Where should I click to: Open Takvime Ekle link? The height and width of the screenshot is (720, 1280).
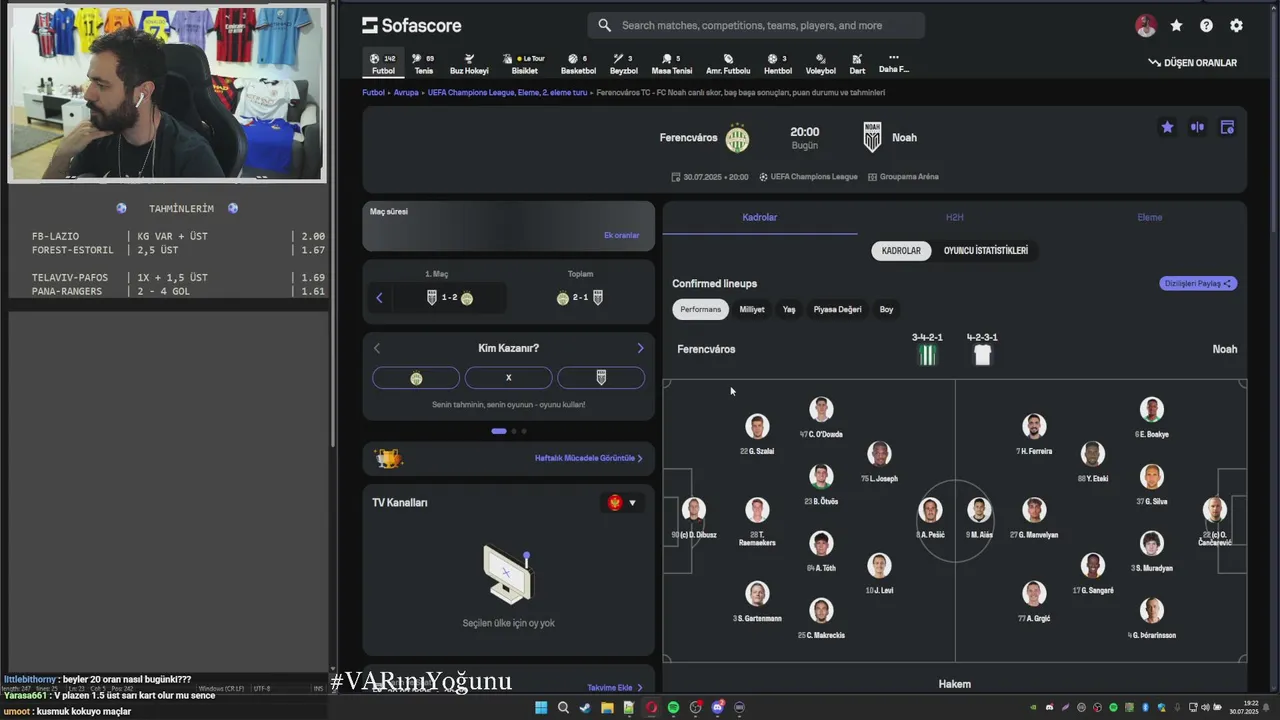615,688
